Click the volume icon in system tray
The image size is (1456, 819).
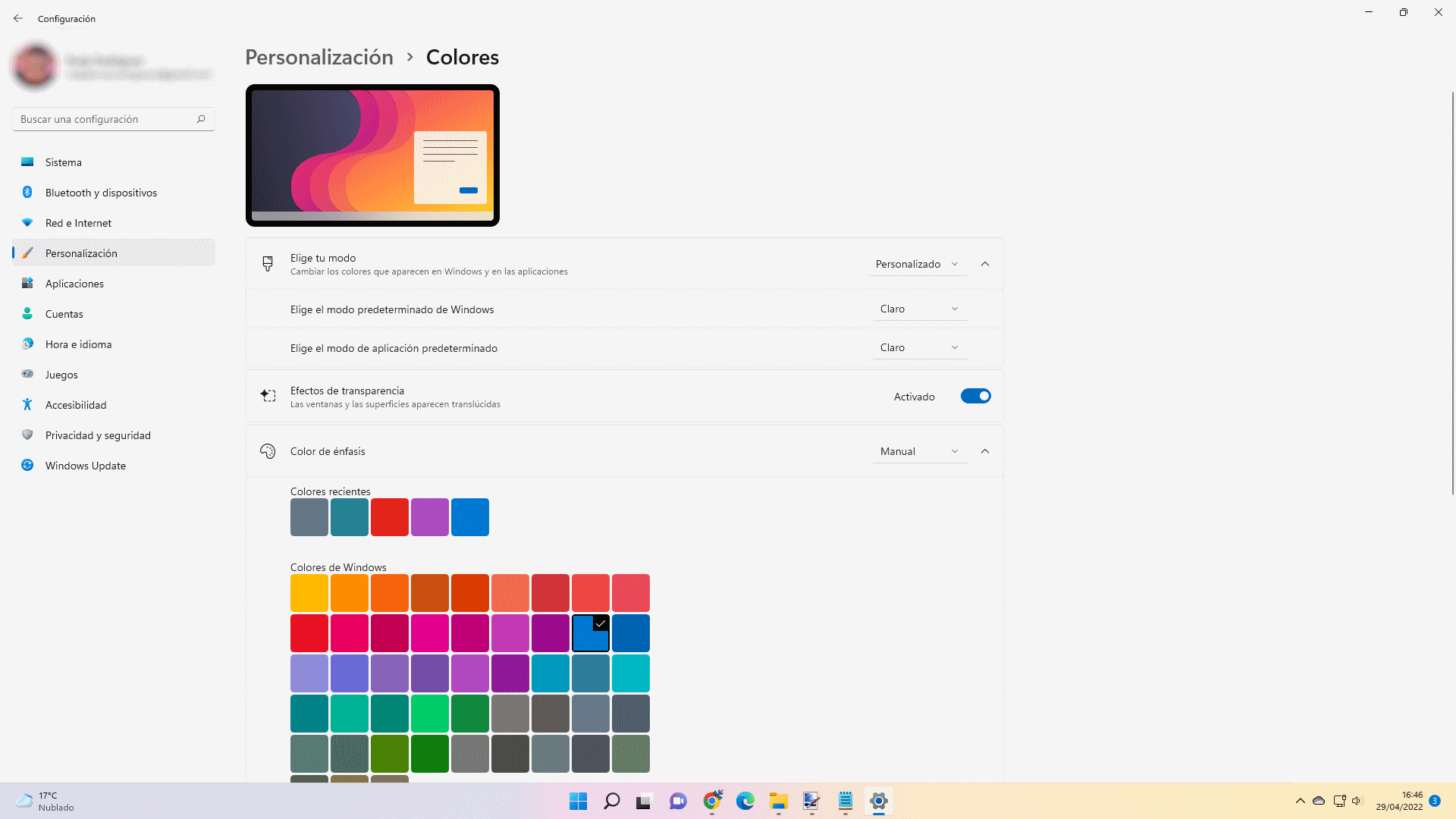tap(1357, 801)
